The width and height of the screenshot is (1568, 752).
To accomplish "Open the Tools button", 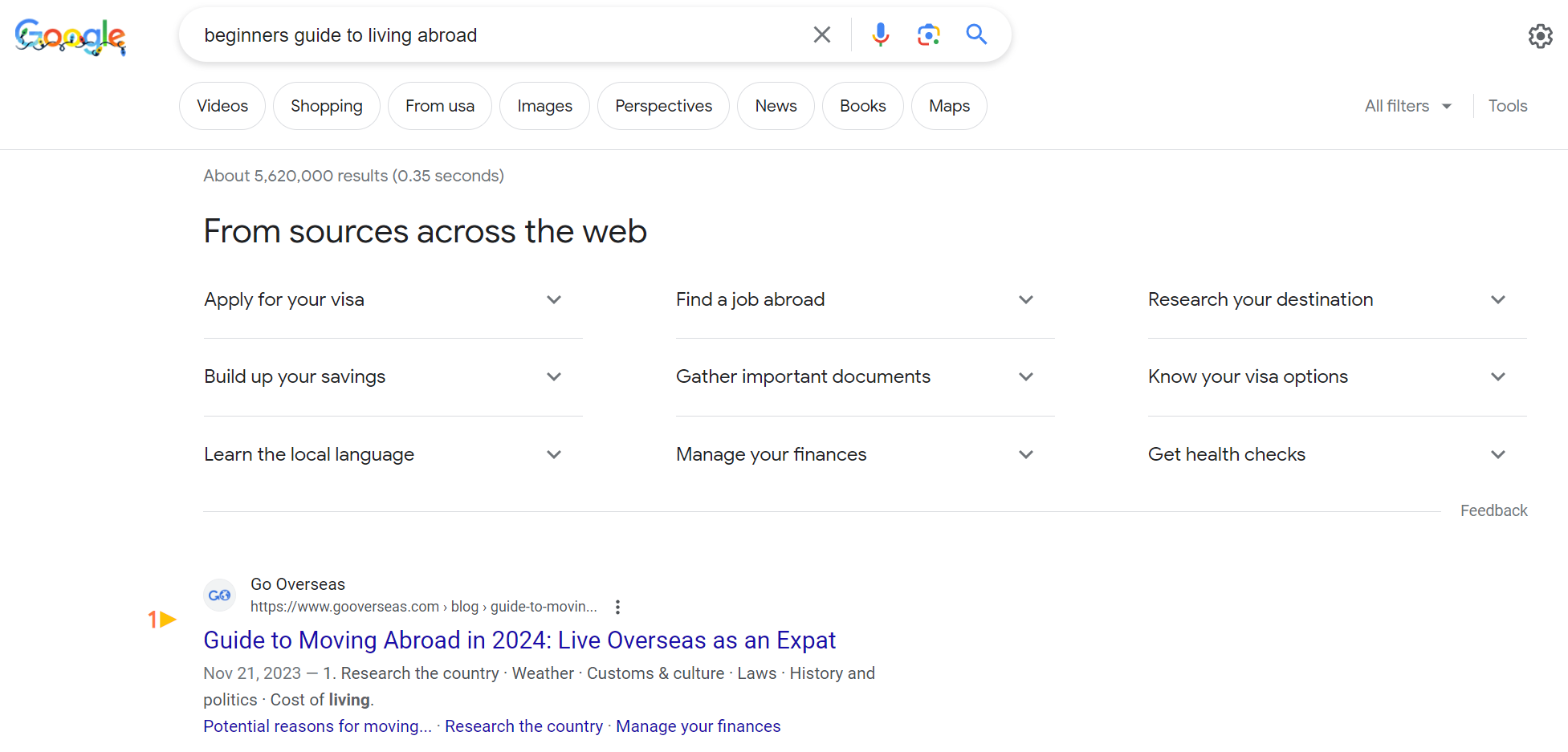I will (x=1507, y=106).
